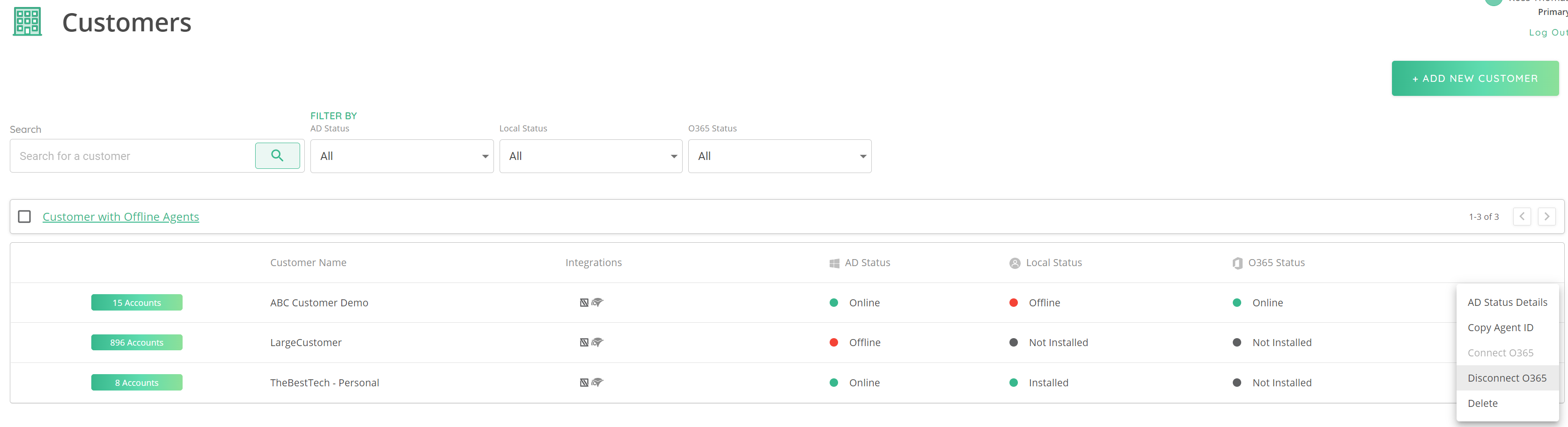Click the Local Status column header text
The width and height of the screenshot is (1568, 427).
tap(1053, 263)
